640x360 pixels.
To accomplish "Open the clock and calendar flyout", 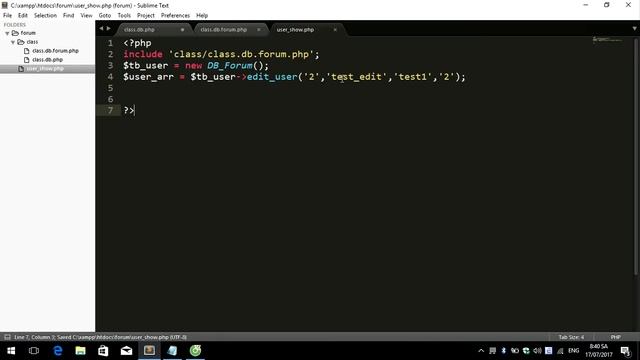I will [x=599, y=351].
